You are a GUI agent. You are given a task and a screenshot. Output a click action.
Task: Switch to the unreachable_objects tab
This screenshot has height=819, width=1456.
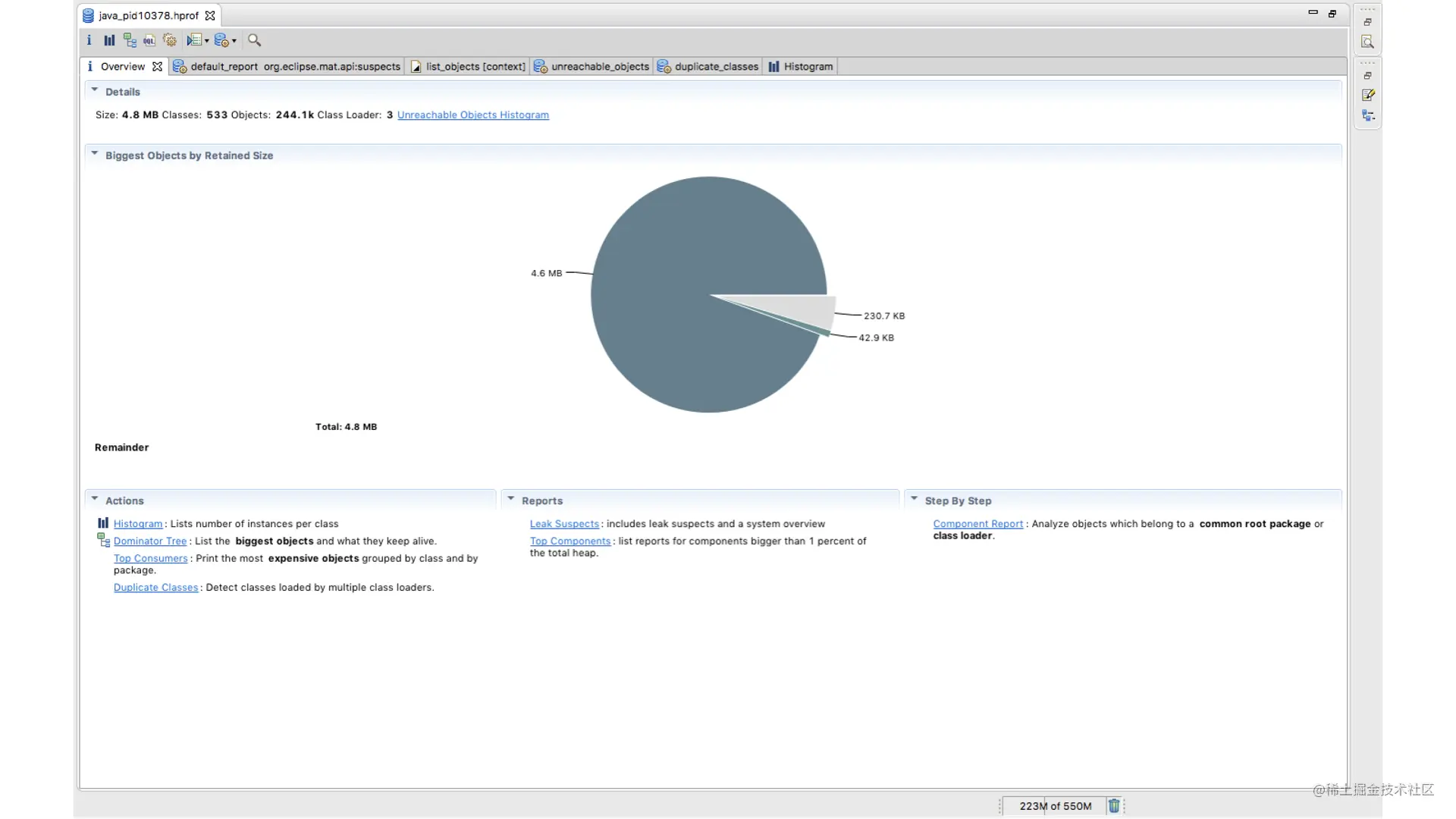pos(591,67)
